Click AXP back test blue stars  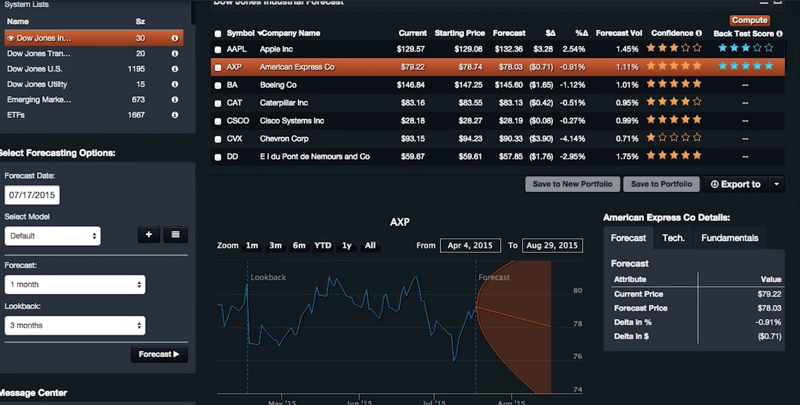coord(745,66)
